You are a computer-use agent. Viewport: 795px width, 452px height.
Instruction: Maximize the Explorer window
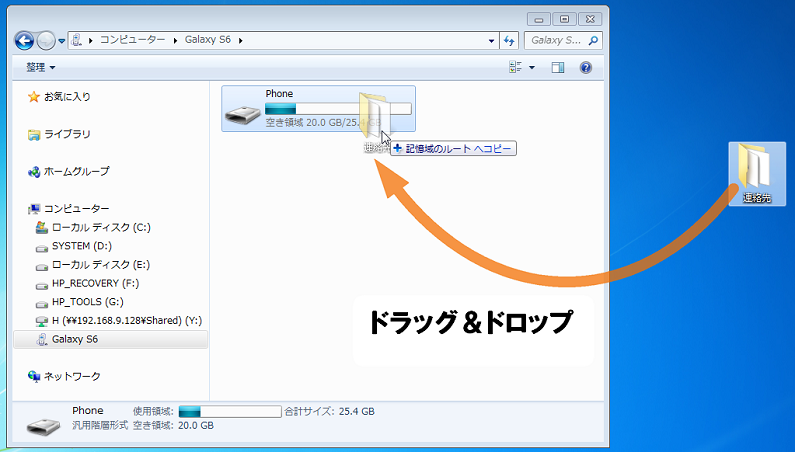[564, 19]
